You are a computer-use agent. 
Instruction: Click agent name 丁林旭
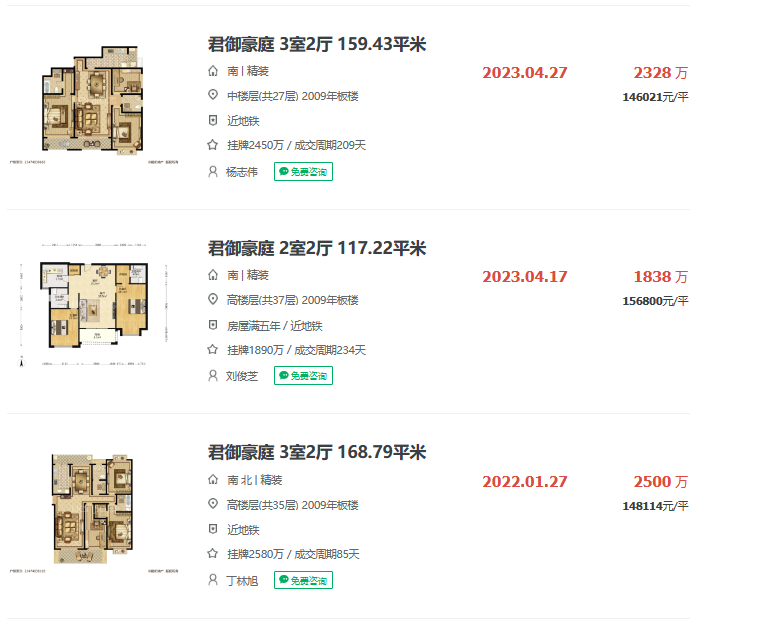[242, 580]
